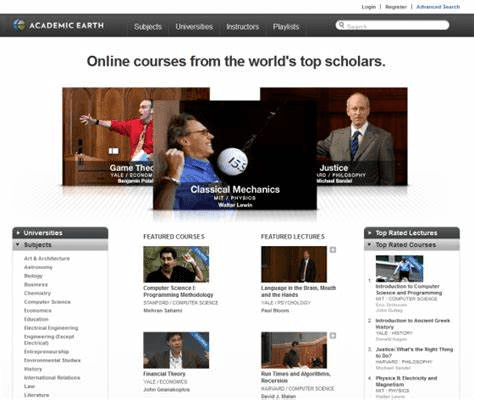
Task: Open the Universities navigation menu
Action: pos(194,27)
